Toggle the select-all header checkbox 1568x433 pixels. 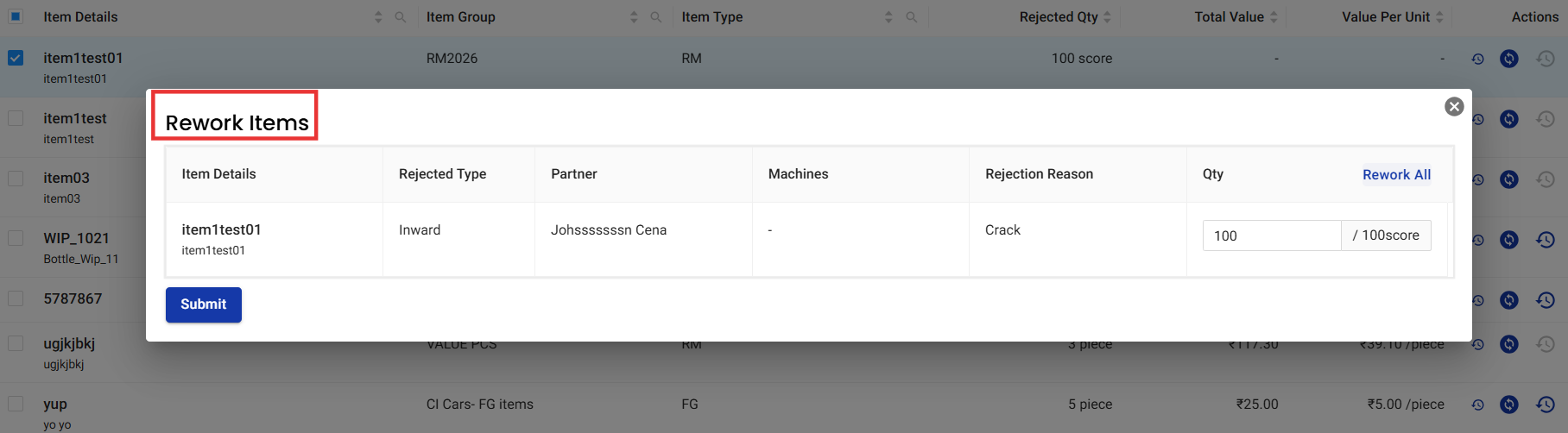pyautogui.click(x=16, y=16)
